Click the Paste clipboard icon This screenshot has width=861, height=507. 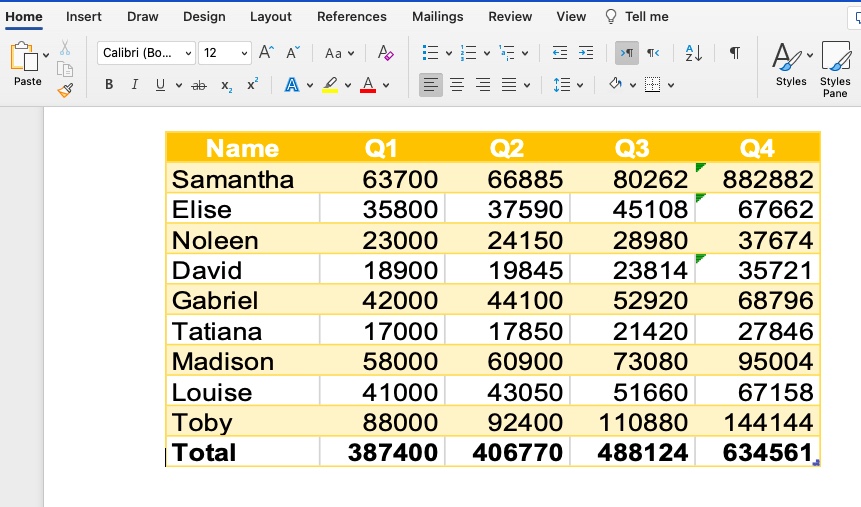click(x=24, y=56)
